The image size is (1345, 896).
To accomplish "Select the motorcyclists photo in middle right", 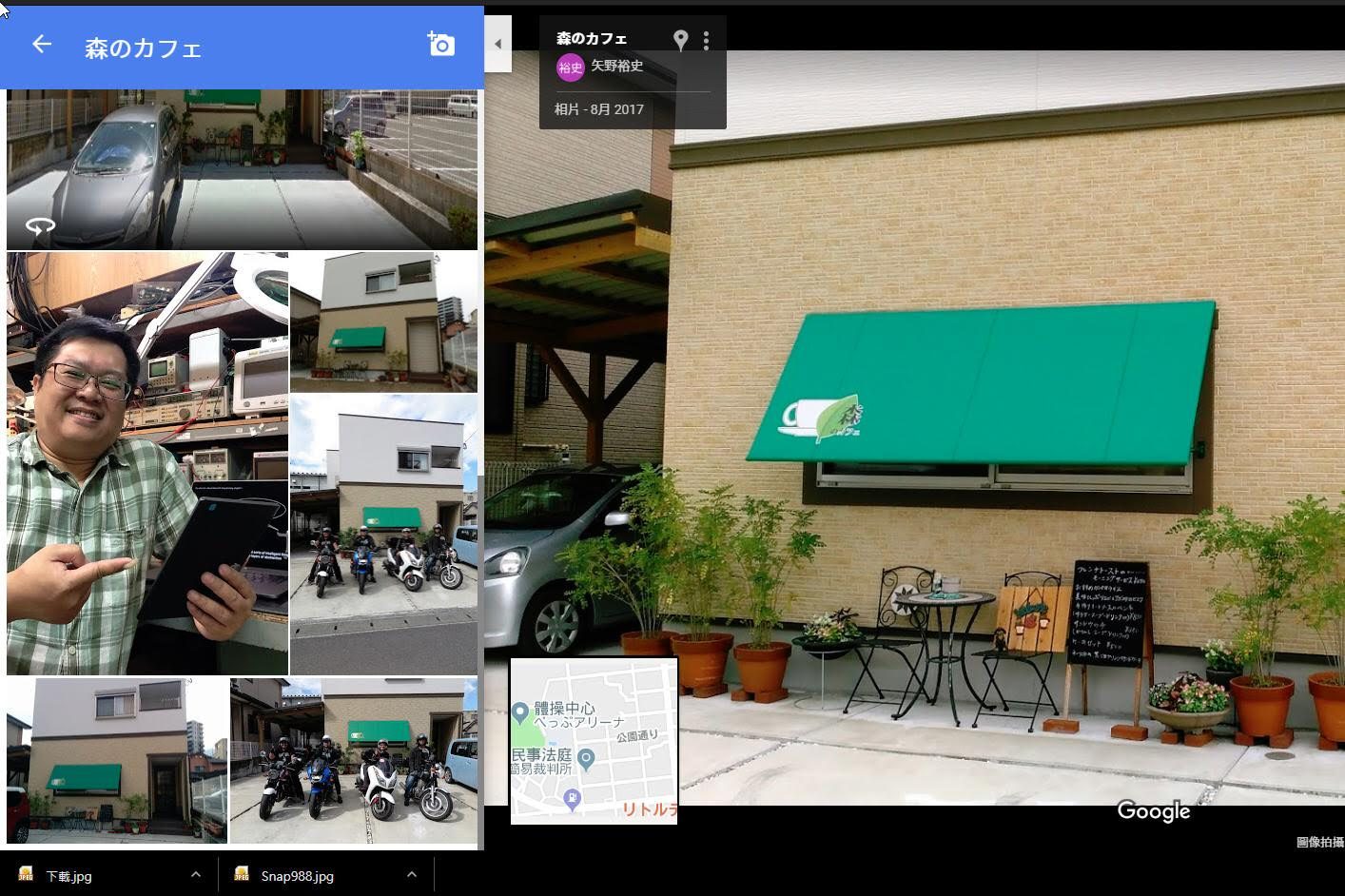I will [x=382, y=535].
